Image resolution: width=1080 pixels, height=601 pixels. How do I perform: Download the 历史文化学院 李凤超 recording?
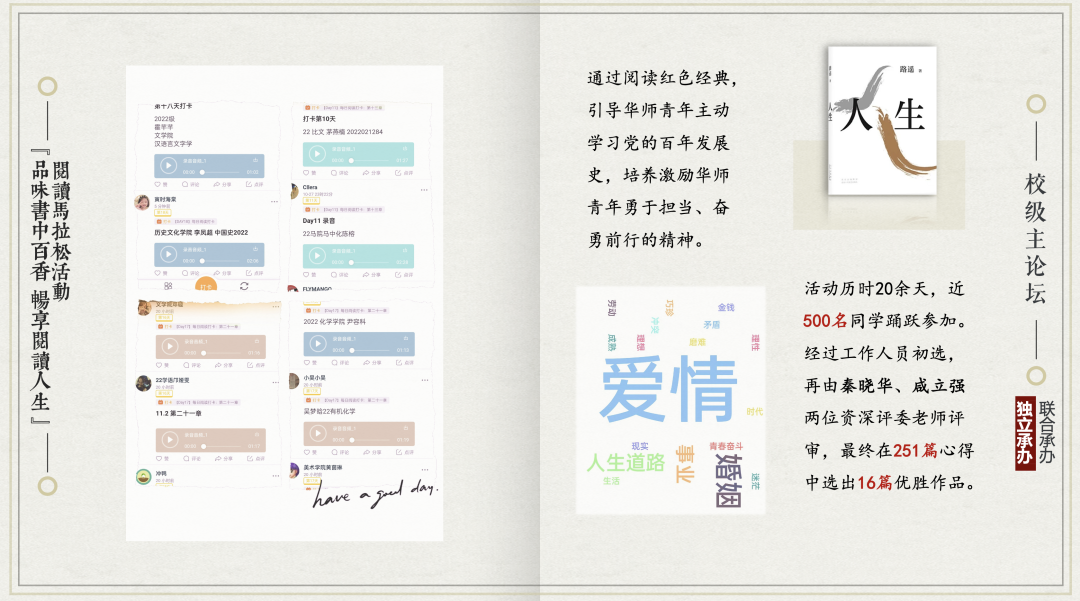[256, 249]
